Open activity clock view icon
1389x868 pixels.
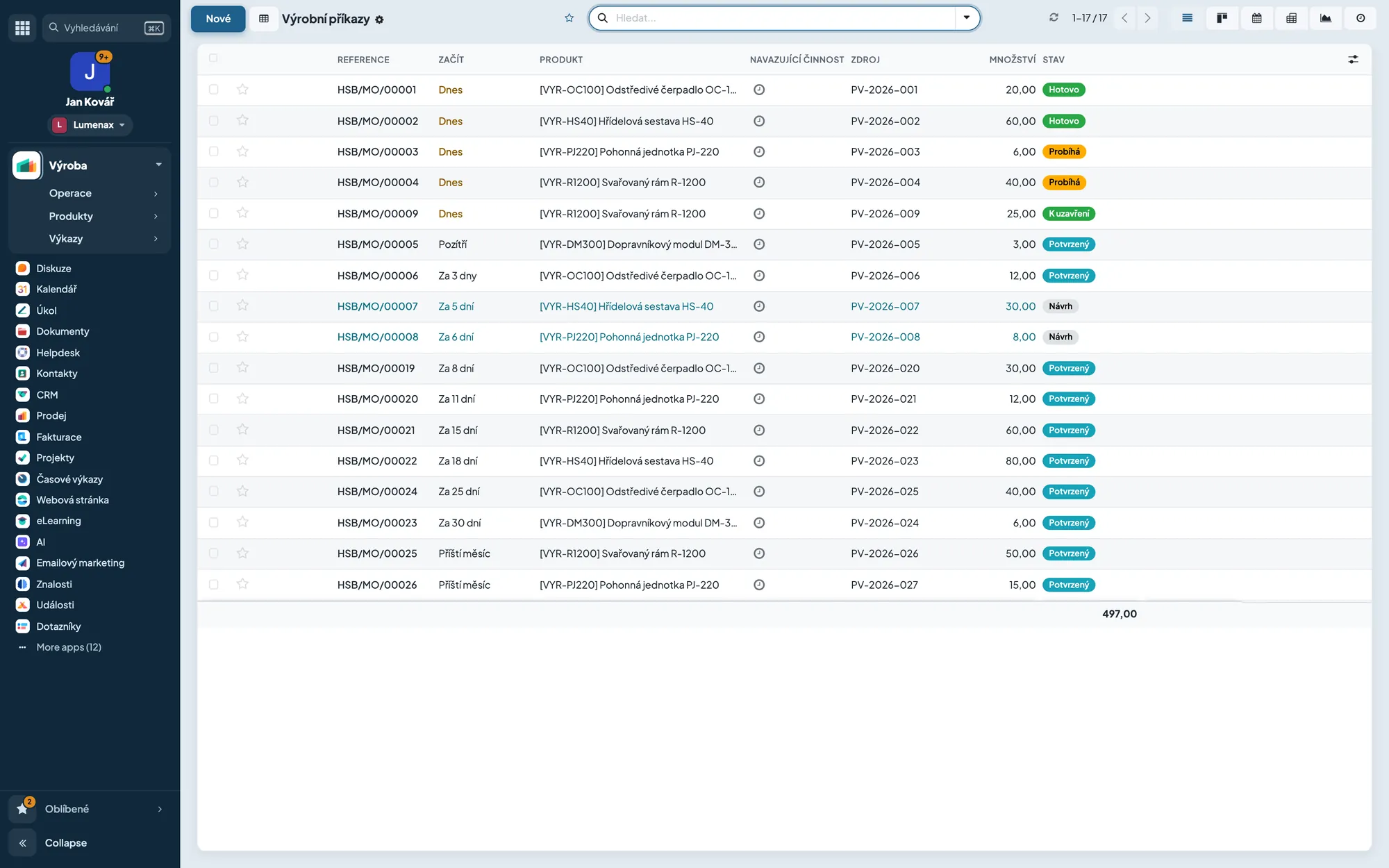[x=1361, y=18]
